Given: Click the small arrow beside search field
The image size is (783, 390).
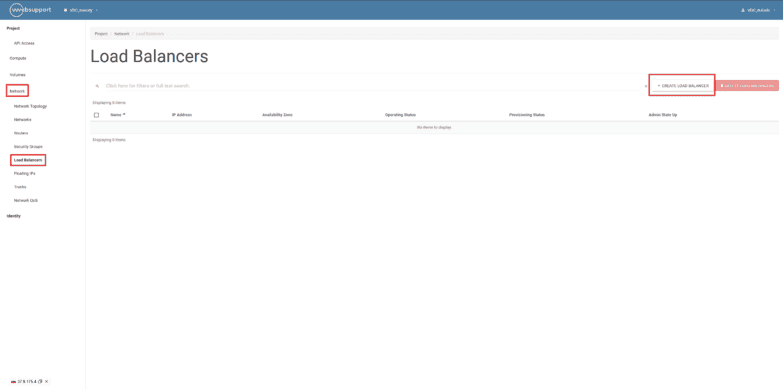Looking at the screenshot, I should (x=646, y=86).
